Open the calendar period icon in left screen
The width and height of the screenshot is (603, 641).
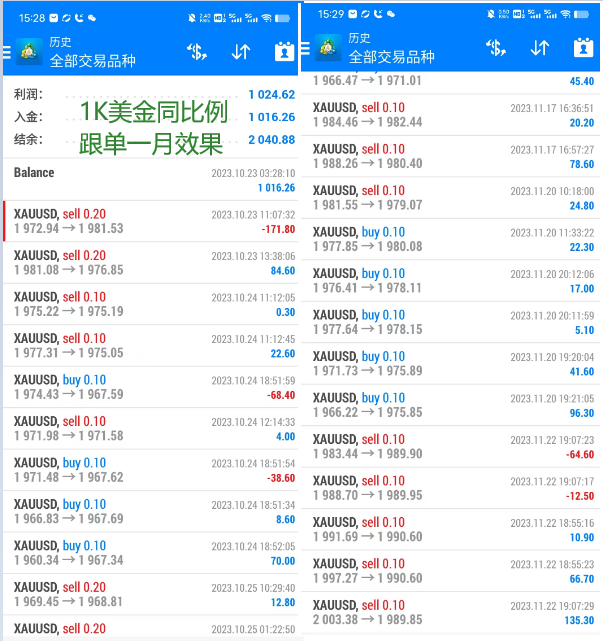(x=285, y=52)
